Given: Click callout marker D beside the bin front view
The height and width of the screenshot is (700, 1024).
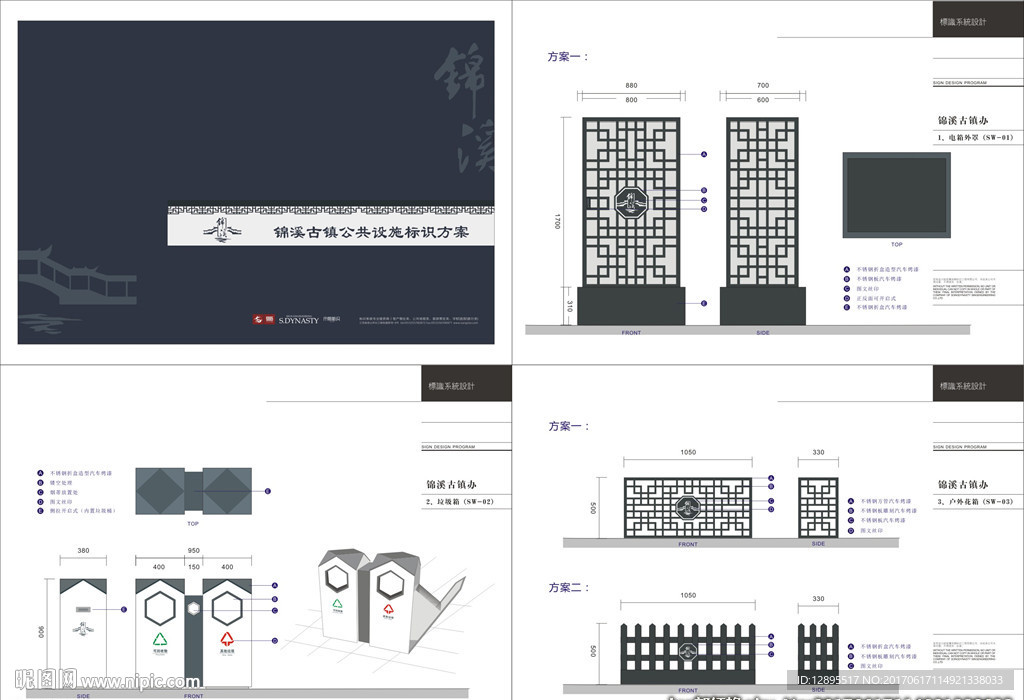Looking at the screenshot, I should [275, 641].
